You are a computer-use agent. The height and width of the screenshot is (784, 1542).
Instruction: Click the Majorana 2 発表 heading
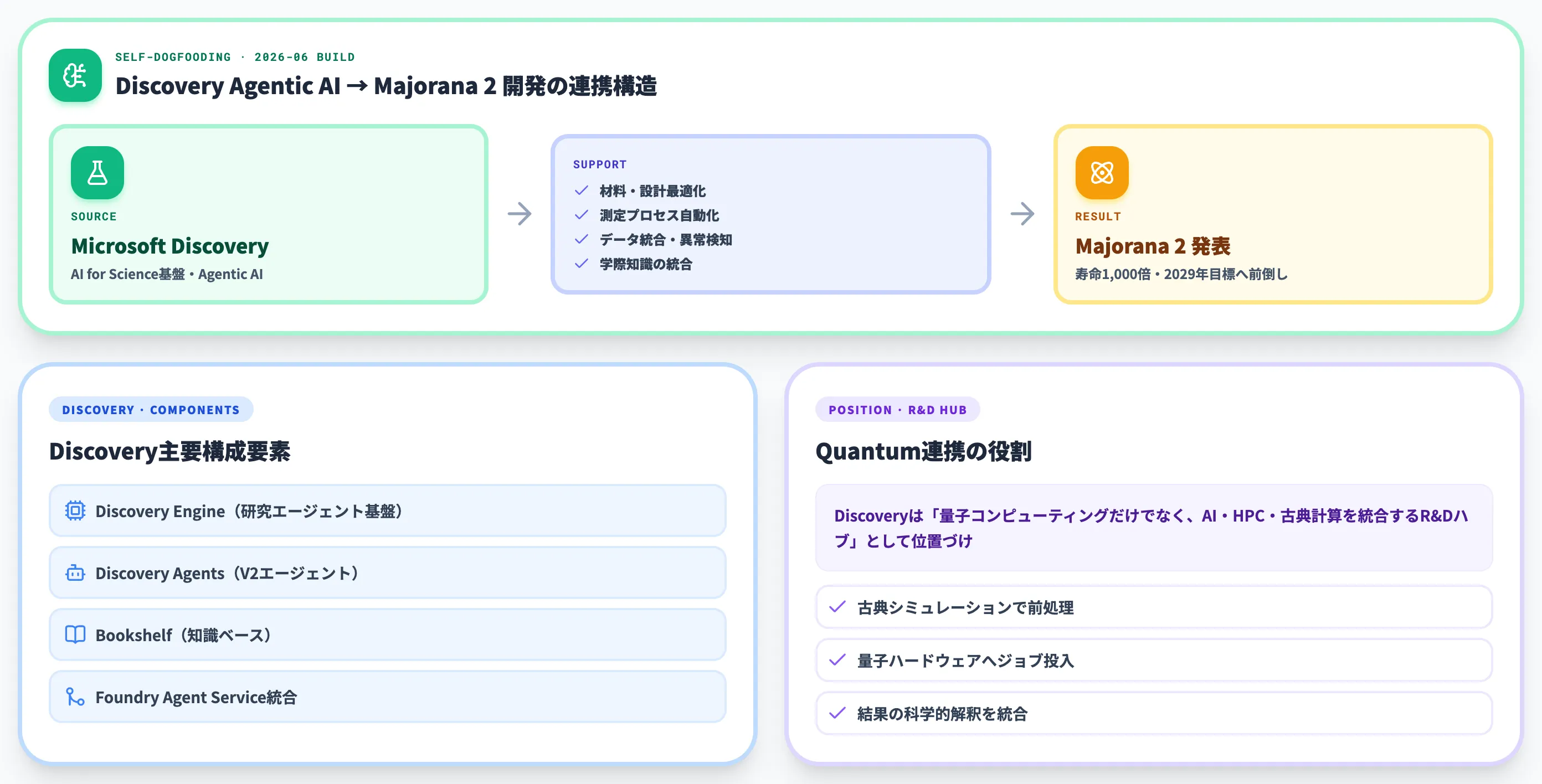click(x=1153, y=246)
